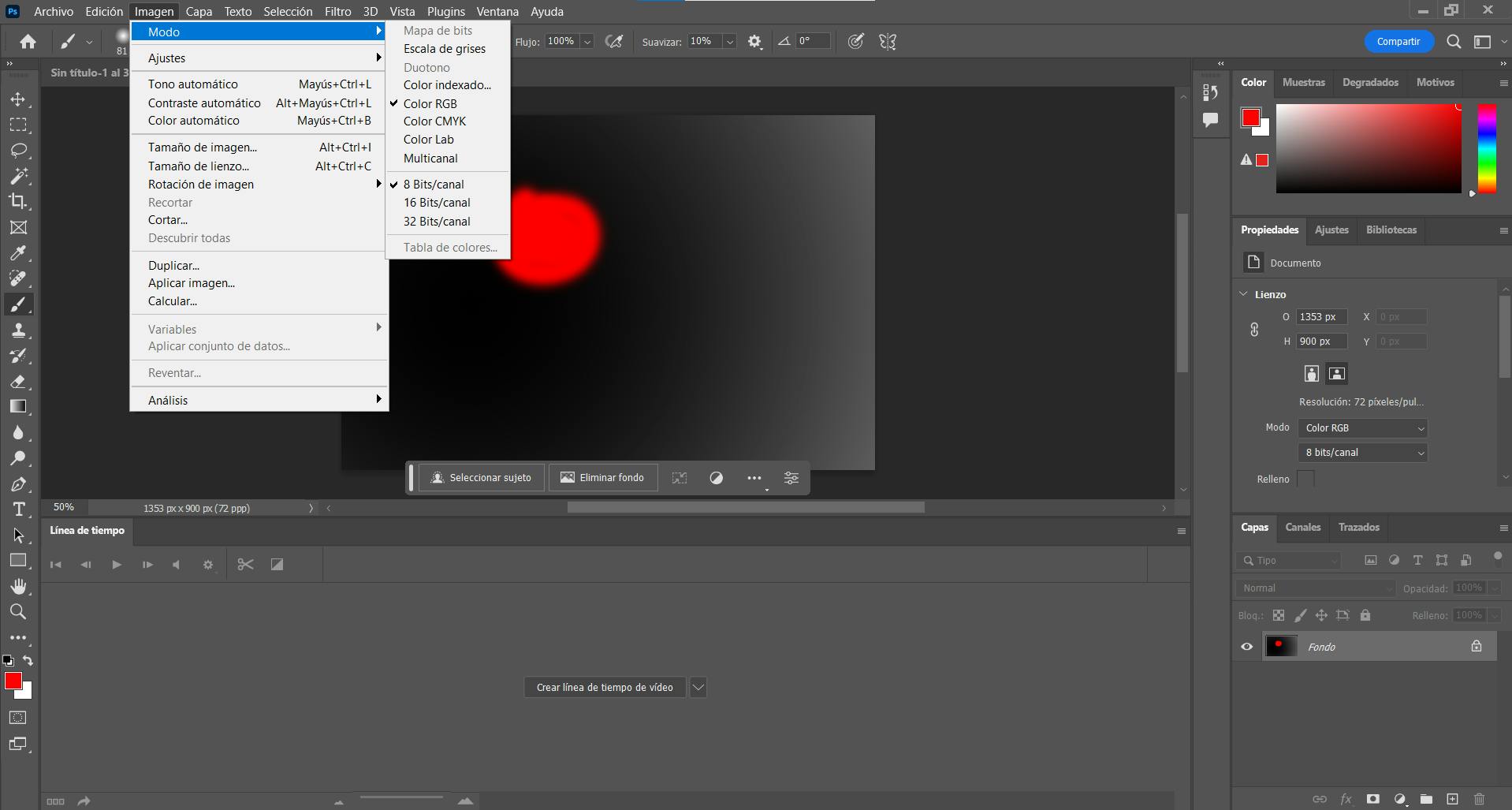This screenshot has width=1512, height=810.
Task: Switch to the Canales tab
Action: (1302, 527)
